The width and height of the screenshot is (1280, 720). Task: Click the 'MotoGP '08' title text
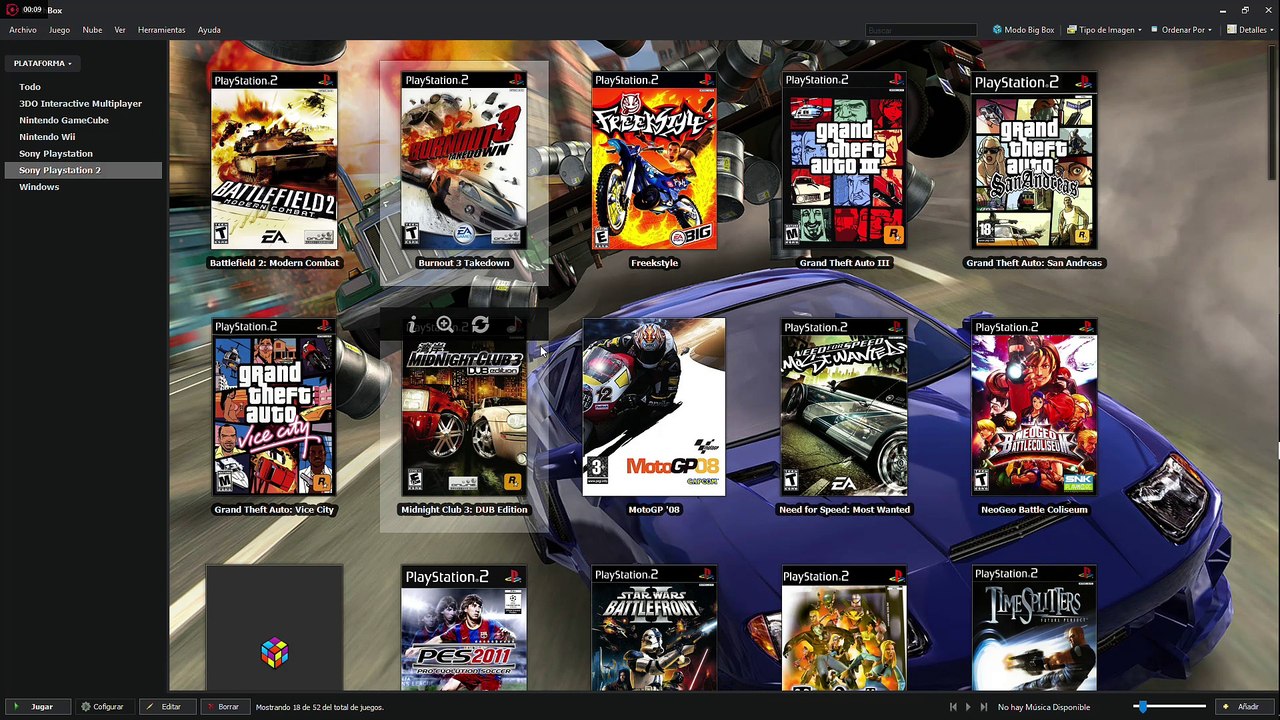coord(654,510)
